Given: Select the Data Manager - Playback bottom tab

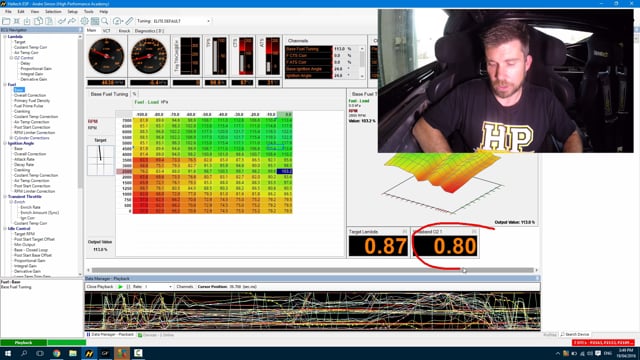Looking at the screenshot, I should click(110, 335).
